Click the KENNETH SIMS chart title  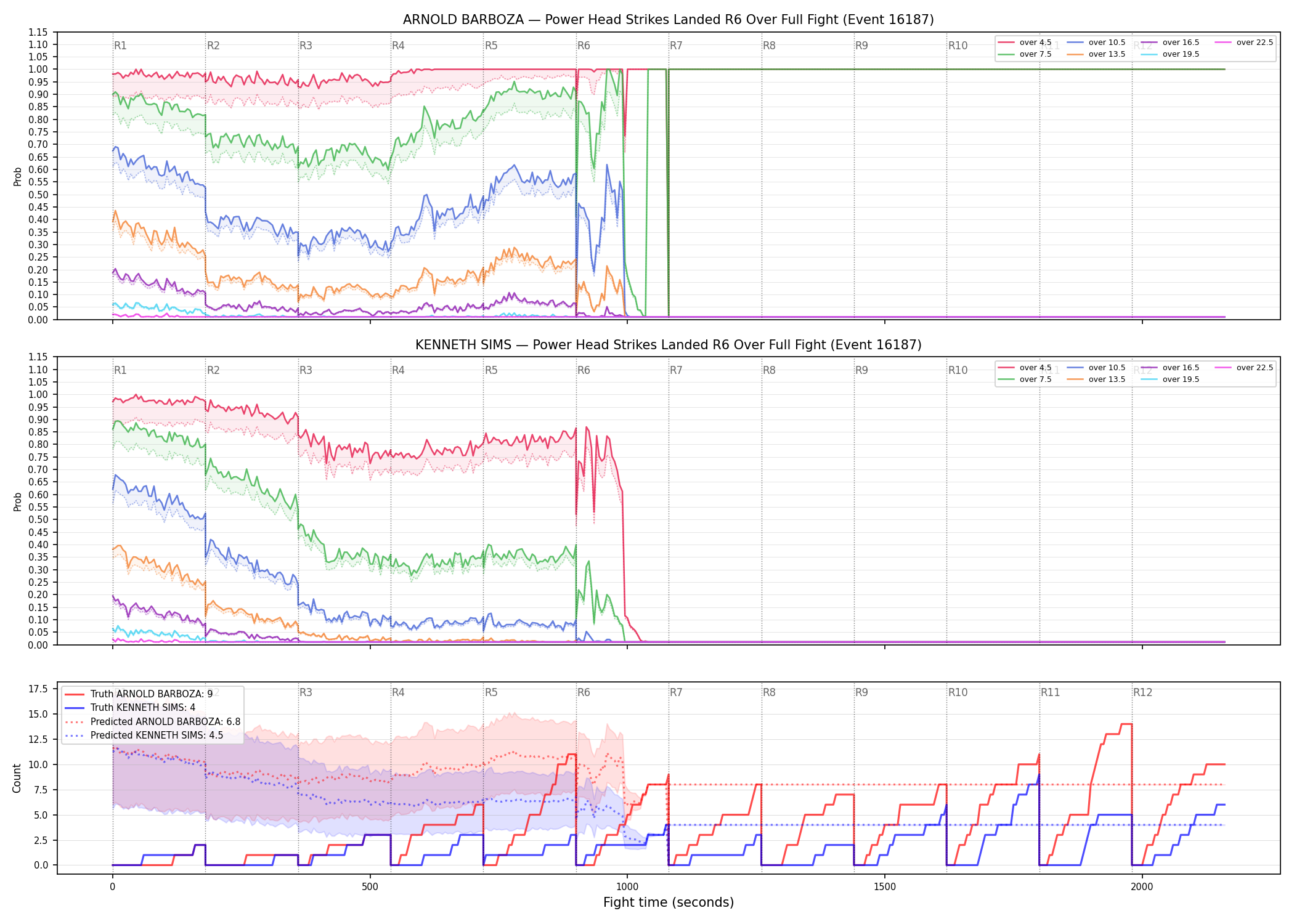pos(669,345)
